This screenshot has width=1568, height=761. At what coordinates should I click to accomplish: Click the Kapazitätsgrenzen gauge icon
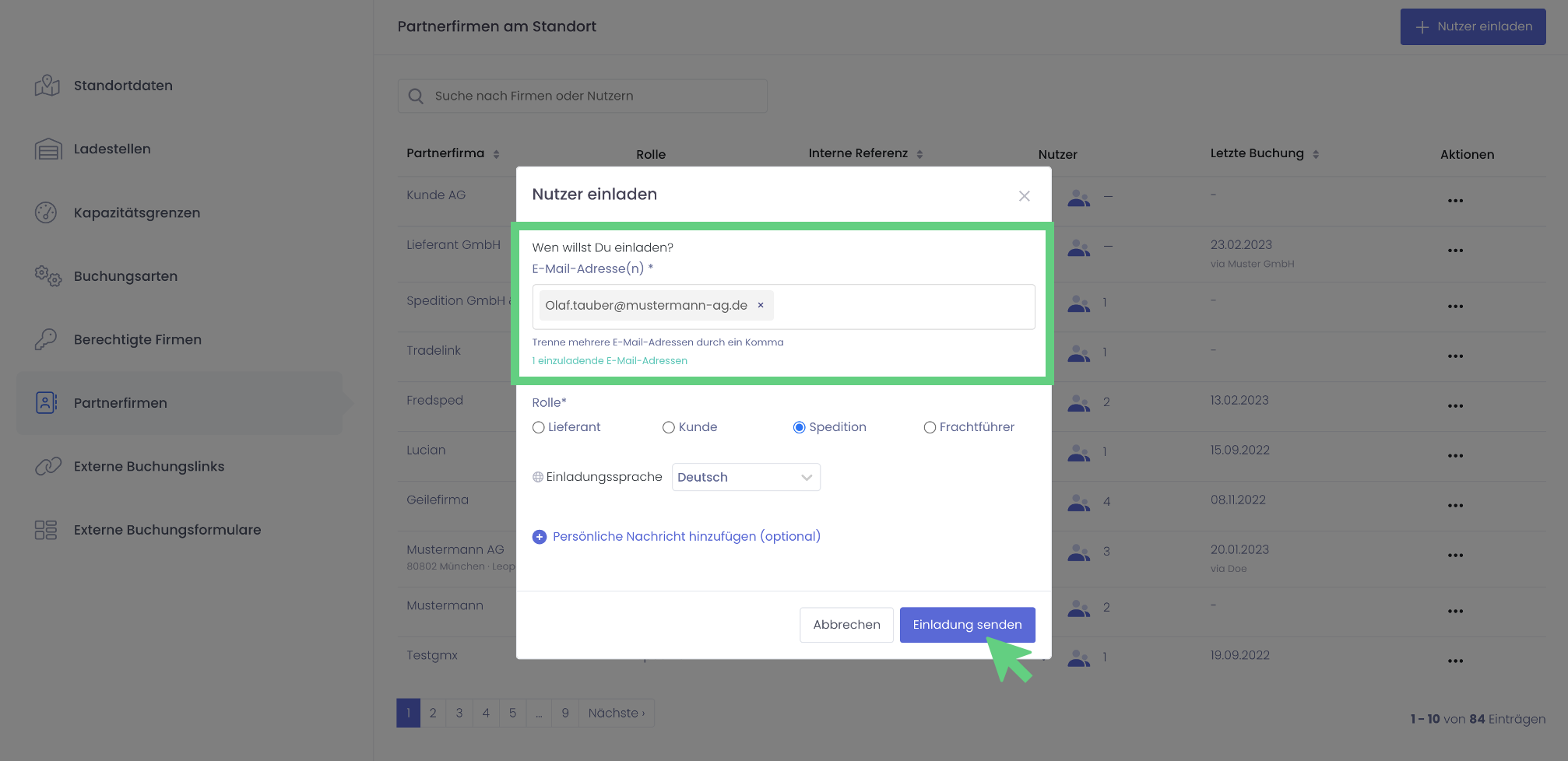coord(47,212)
